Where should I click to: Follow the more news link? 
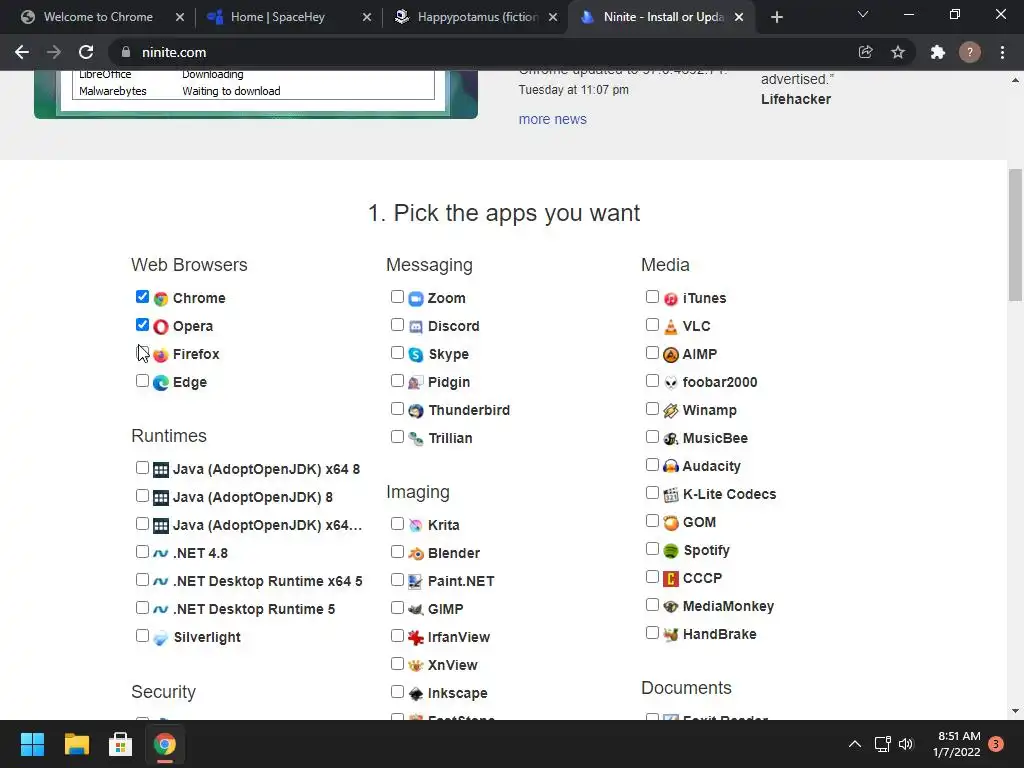[552, 120]
